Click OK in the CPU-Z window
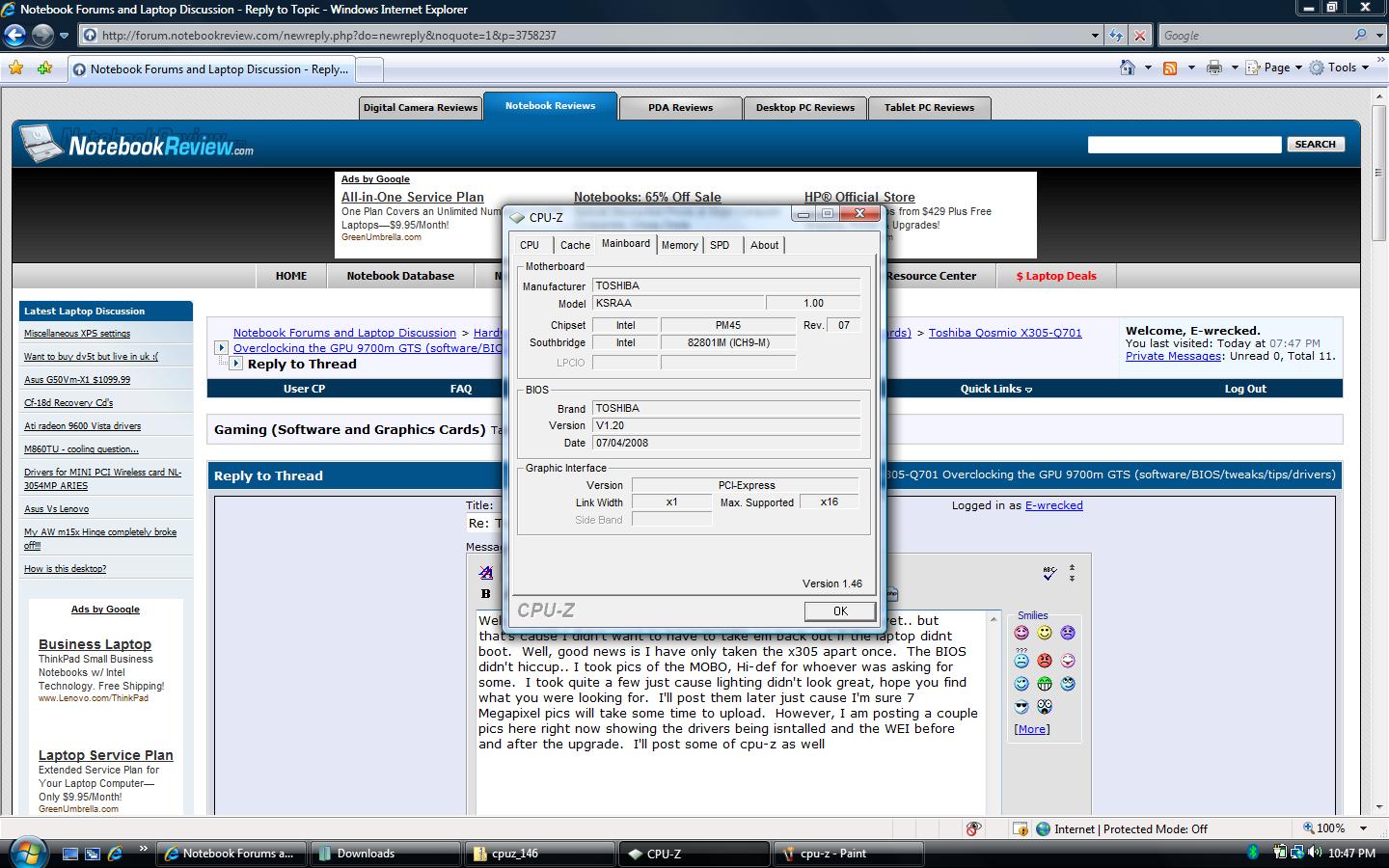Image resolution: width=1389 pixels, height=868 pixels. [x=840, y=610]
